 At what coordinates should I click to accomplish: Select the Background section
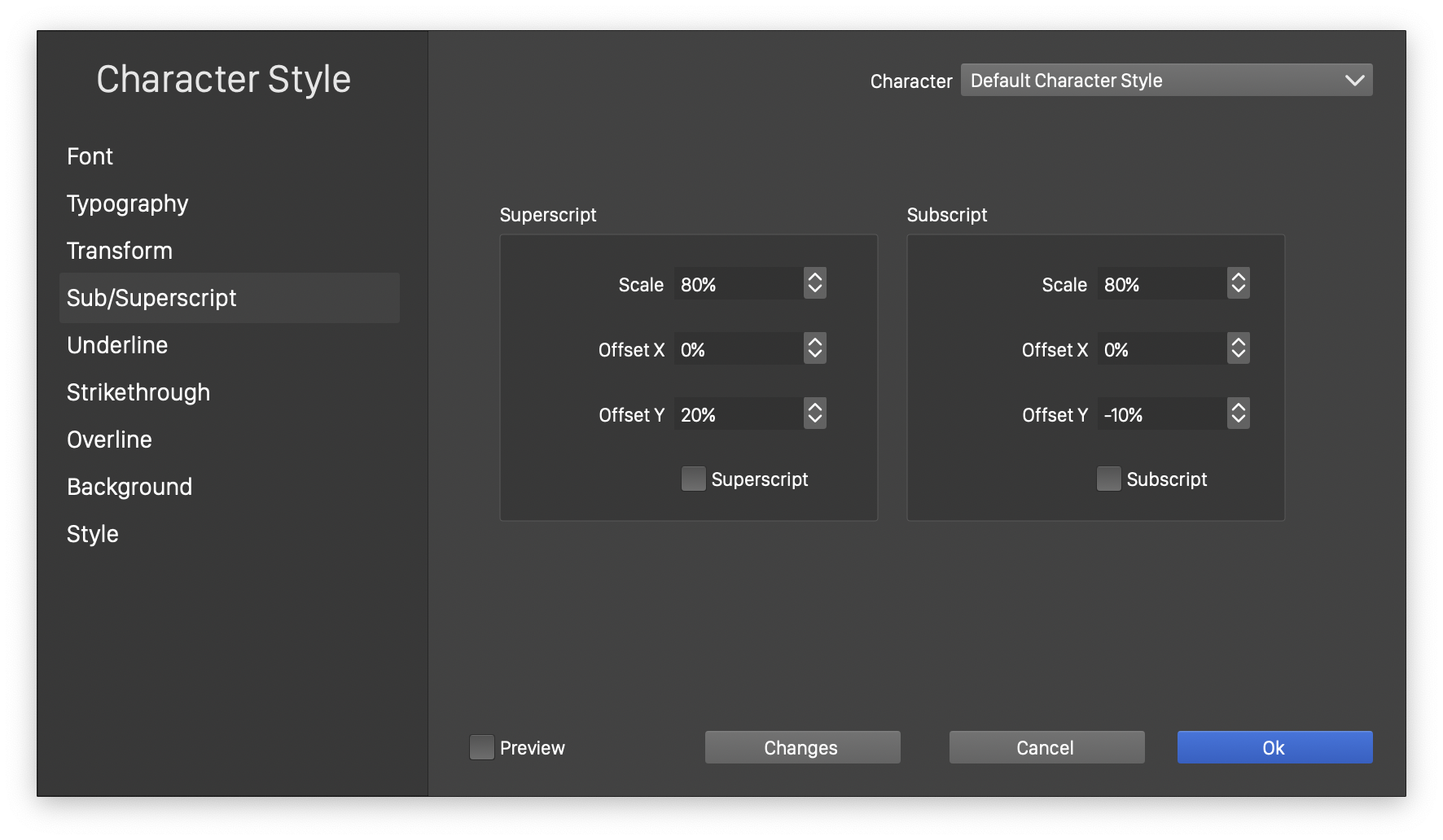129,487
